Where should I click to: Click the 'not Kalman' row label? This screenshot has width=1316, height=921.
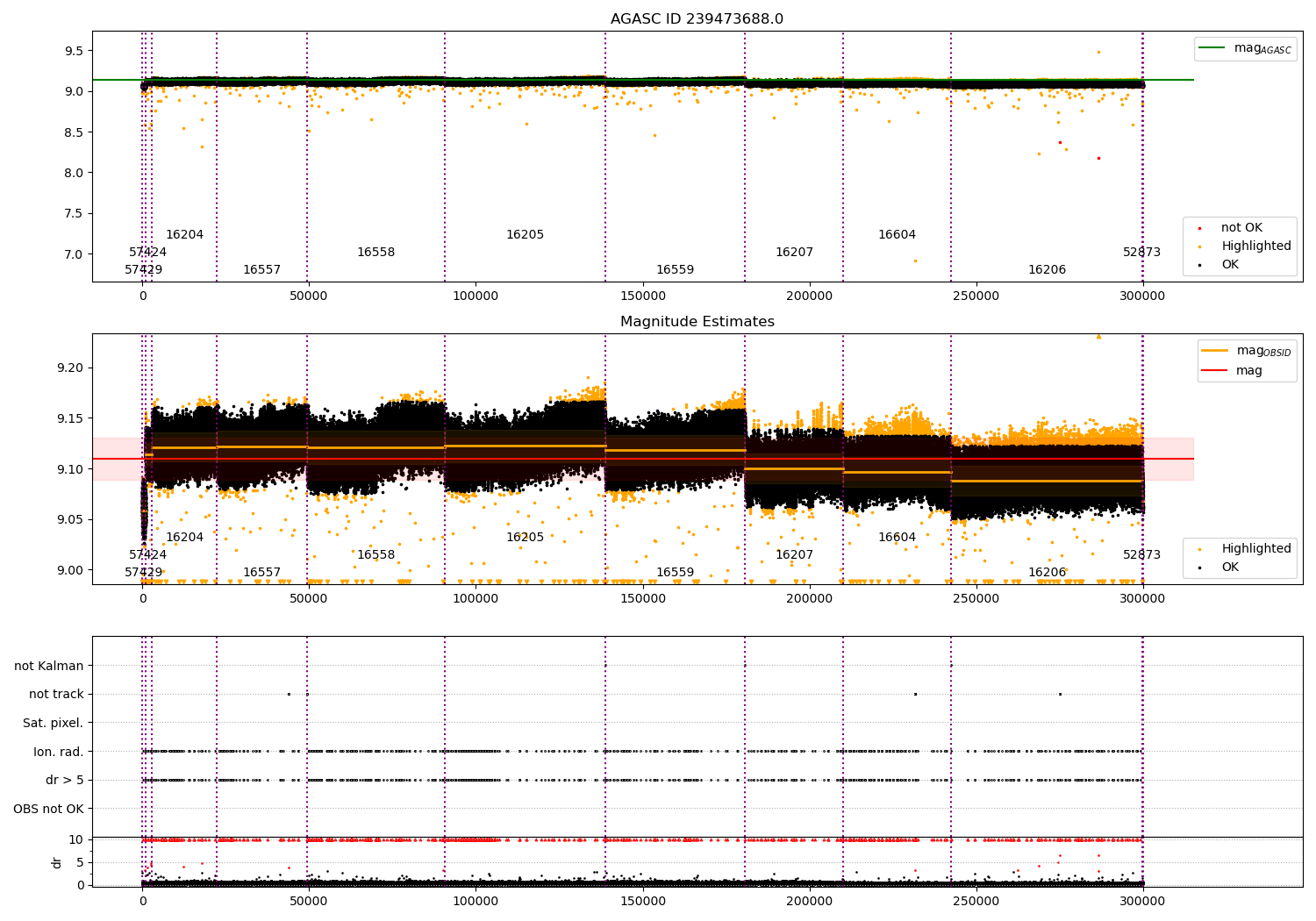coord(49,666)
